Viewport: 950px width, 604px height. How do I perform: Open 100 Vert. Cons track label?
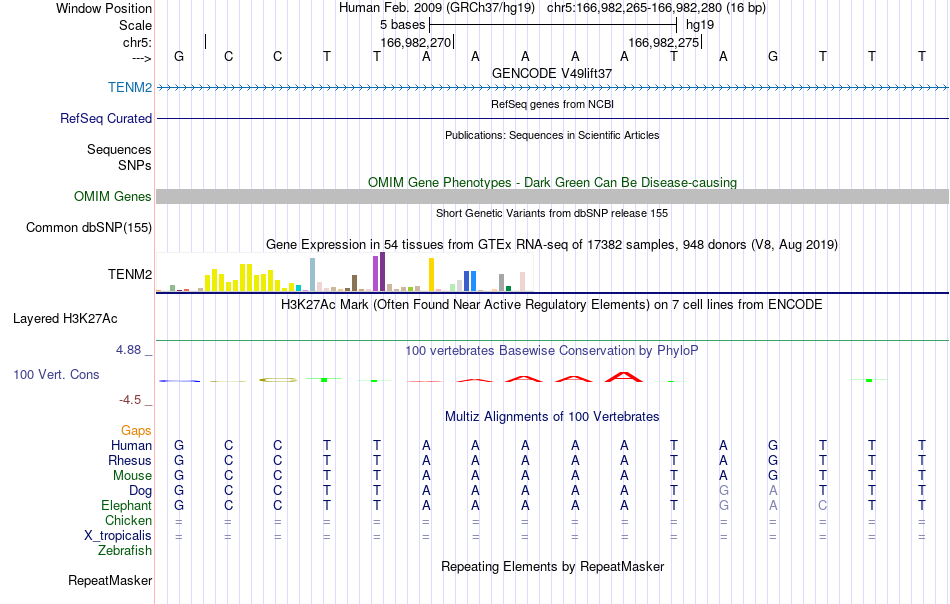click(x=56, y=374)
